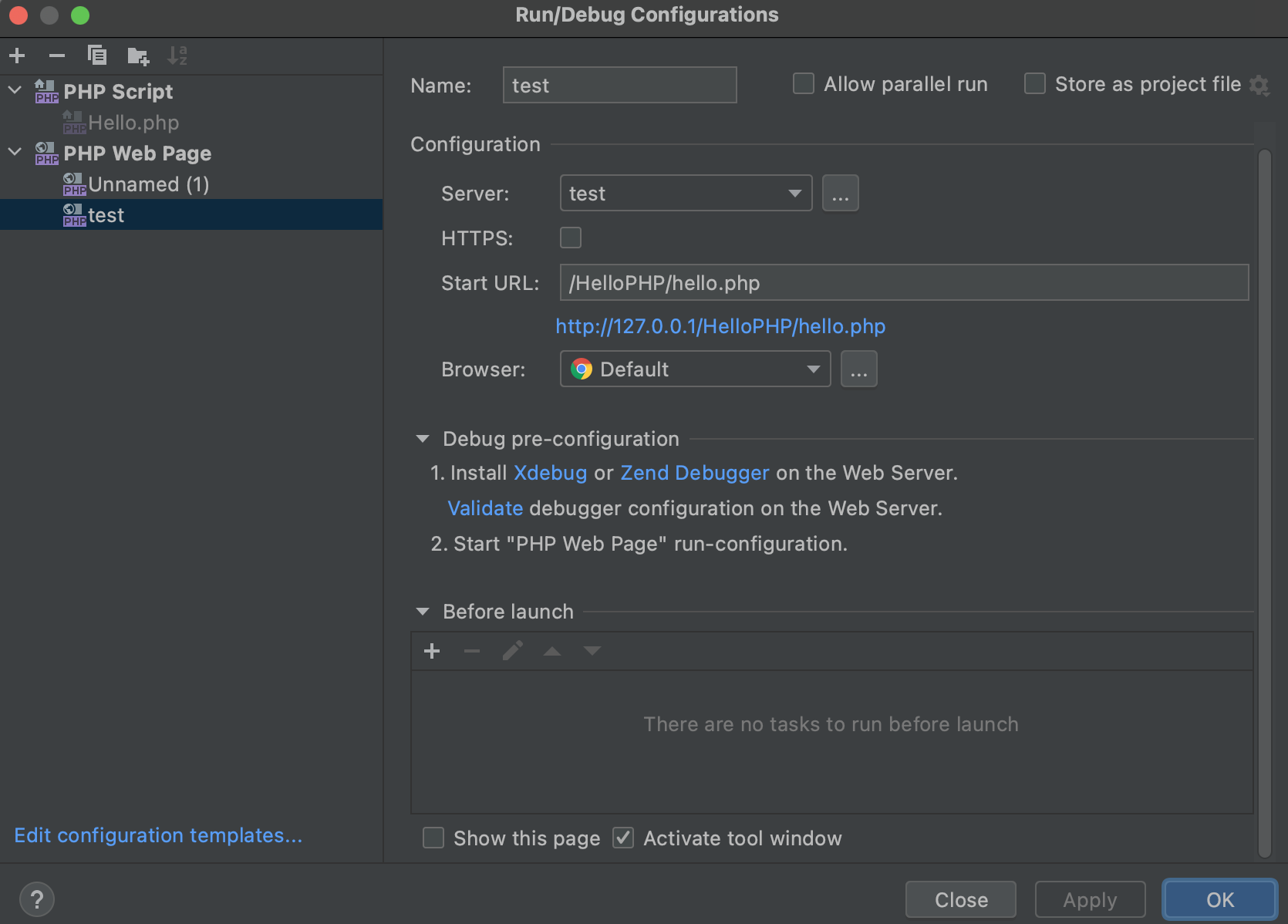This screenshot has height=924, width=1288.
Task: Enable Store as project file
Action: [1035, 83]
